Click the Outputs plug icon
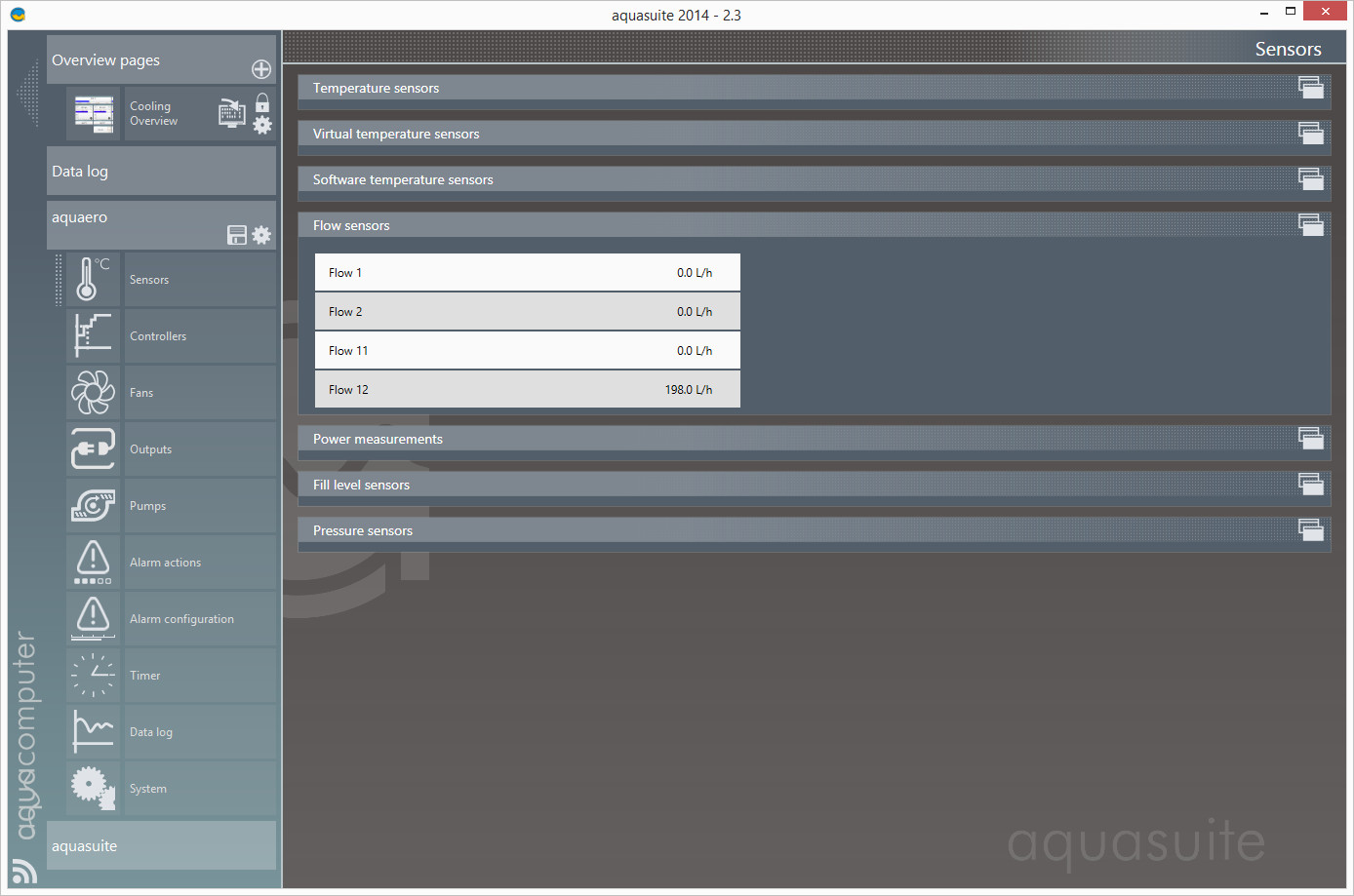 point(94,449)
